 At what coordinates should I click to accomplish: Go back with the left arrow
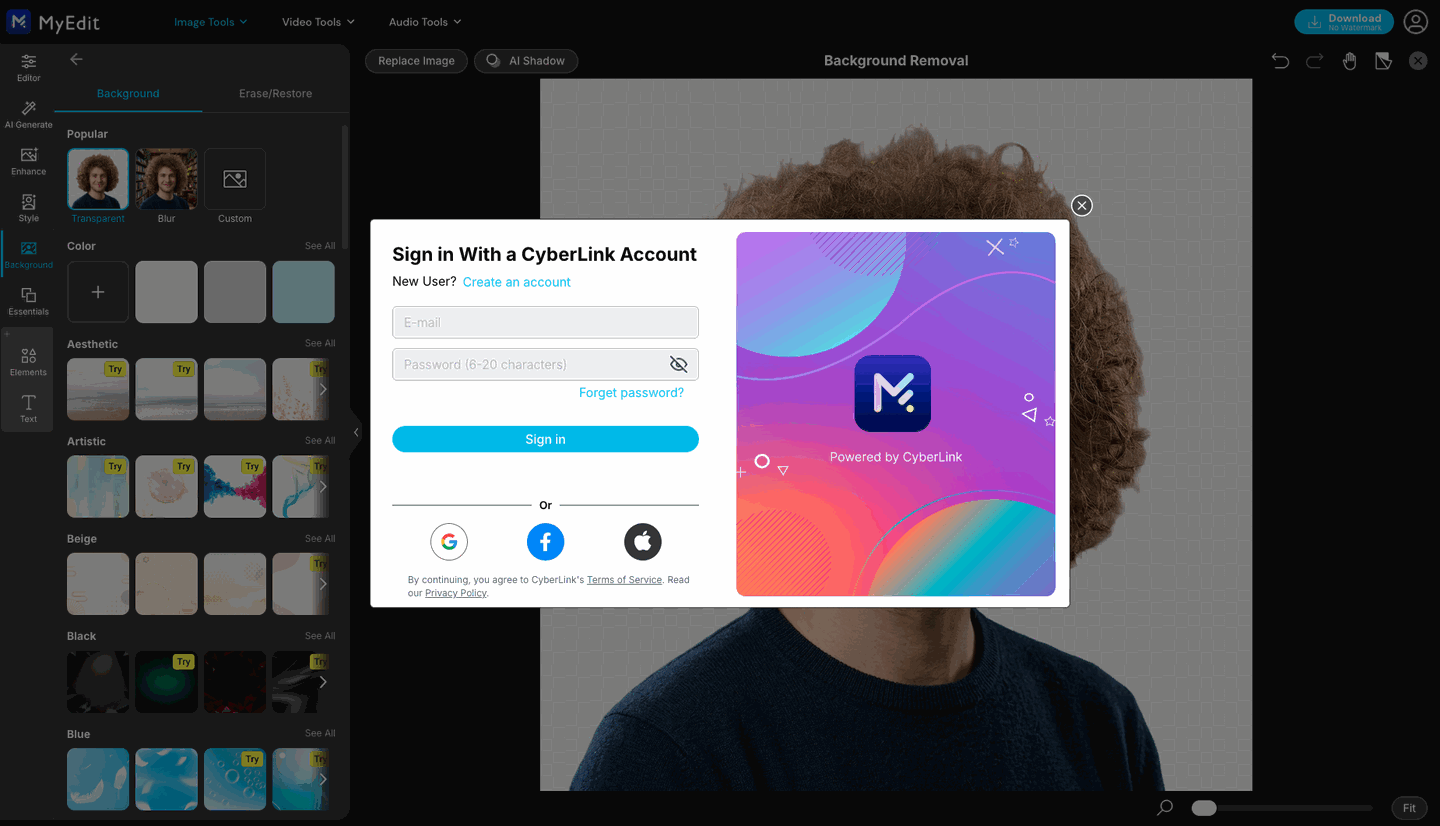tap(76, 60)
